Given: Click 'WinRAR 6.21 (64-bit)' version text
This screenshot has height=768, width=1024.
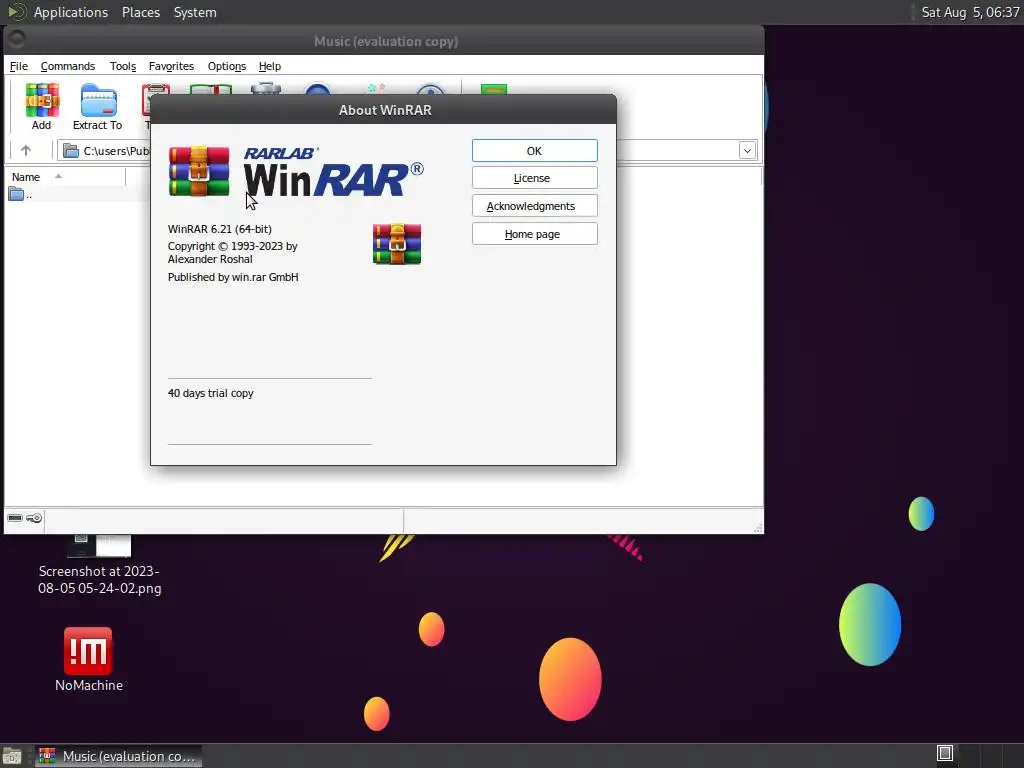Looking at the screenshot, I should coord(219,229).
